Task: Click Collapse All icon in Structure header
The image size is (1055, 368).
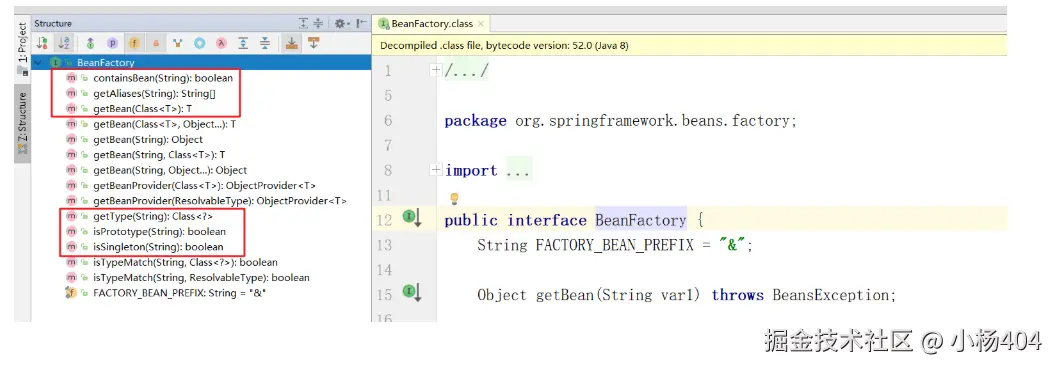Action: pos(319,24)
